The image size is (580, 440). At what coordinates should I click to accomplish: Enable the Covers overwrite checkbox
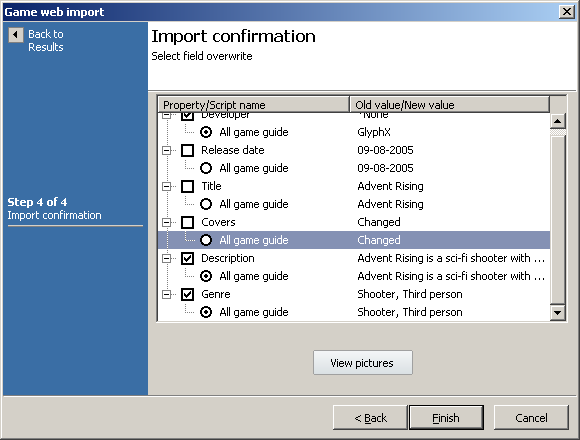click(188, 222)
